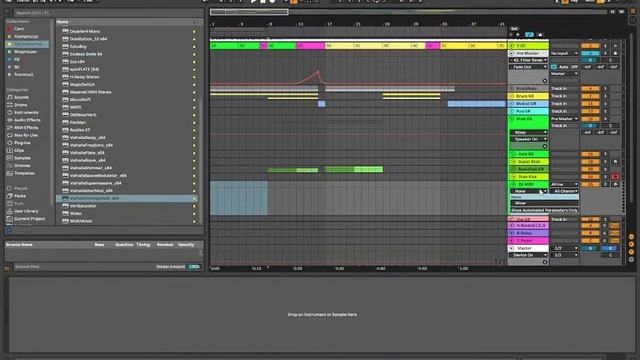640x360 pixels.
Task: Fold the Super Stab track
Action: pos(514,162)
